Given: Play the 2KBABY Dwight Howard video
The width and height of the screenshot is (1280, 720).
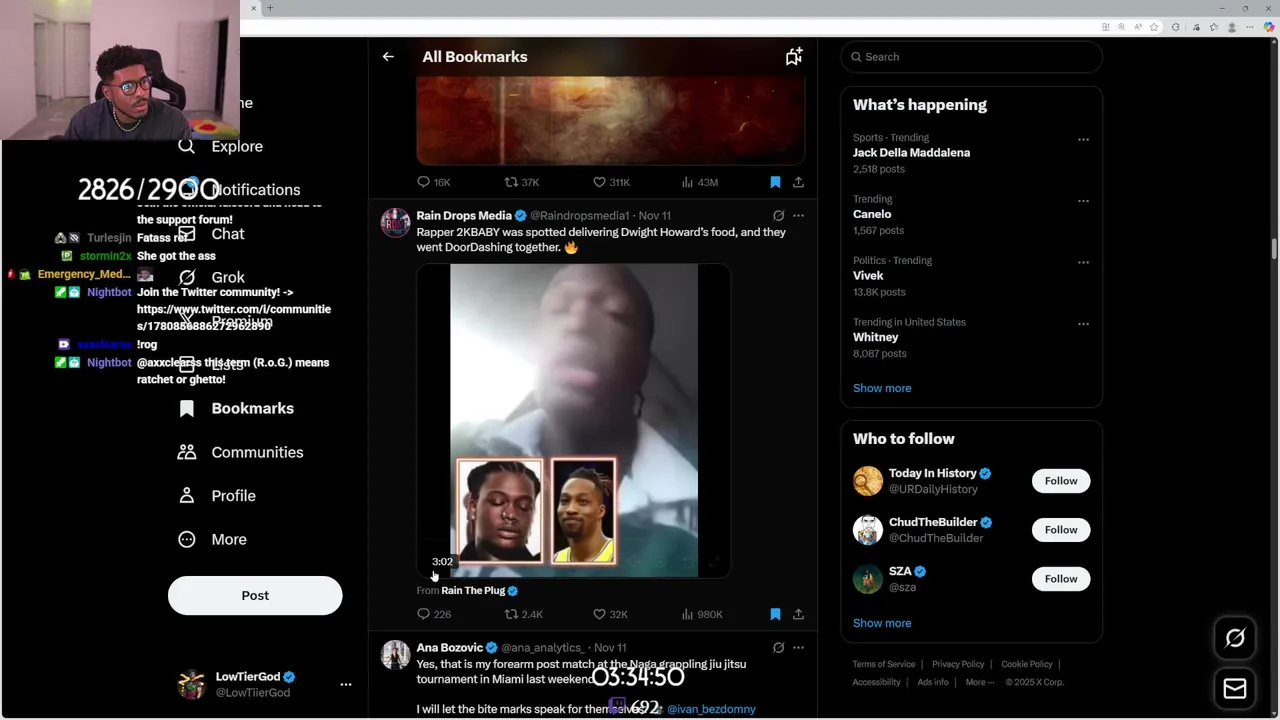Looking at the screenshot, I should click(573, 420).
